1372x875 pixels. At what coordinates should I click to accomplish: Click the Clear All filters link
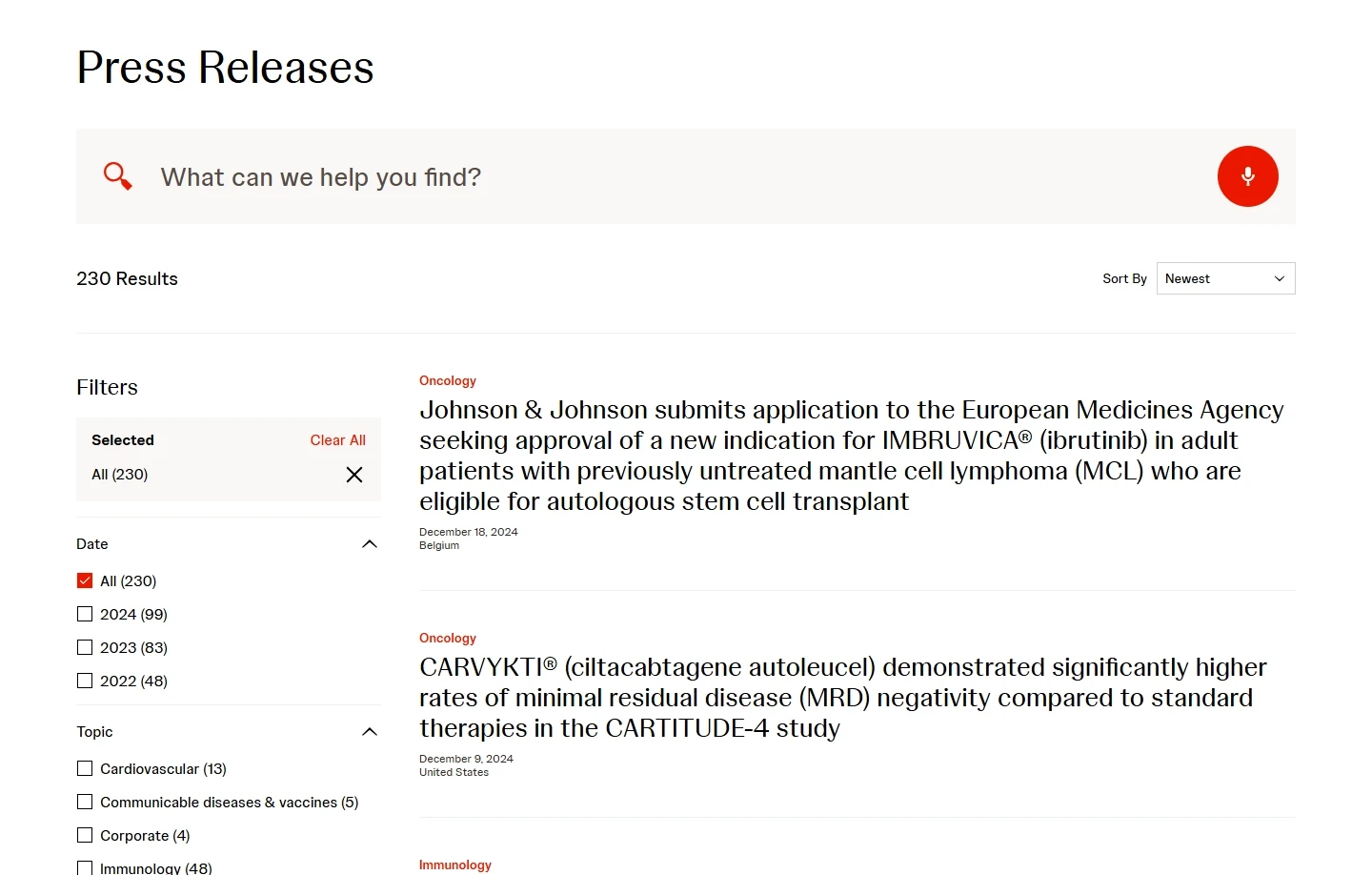[337, 439]
